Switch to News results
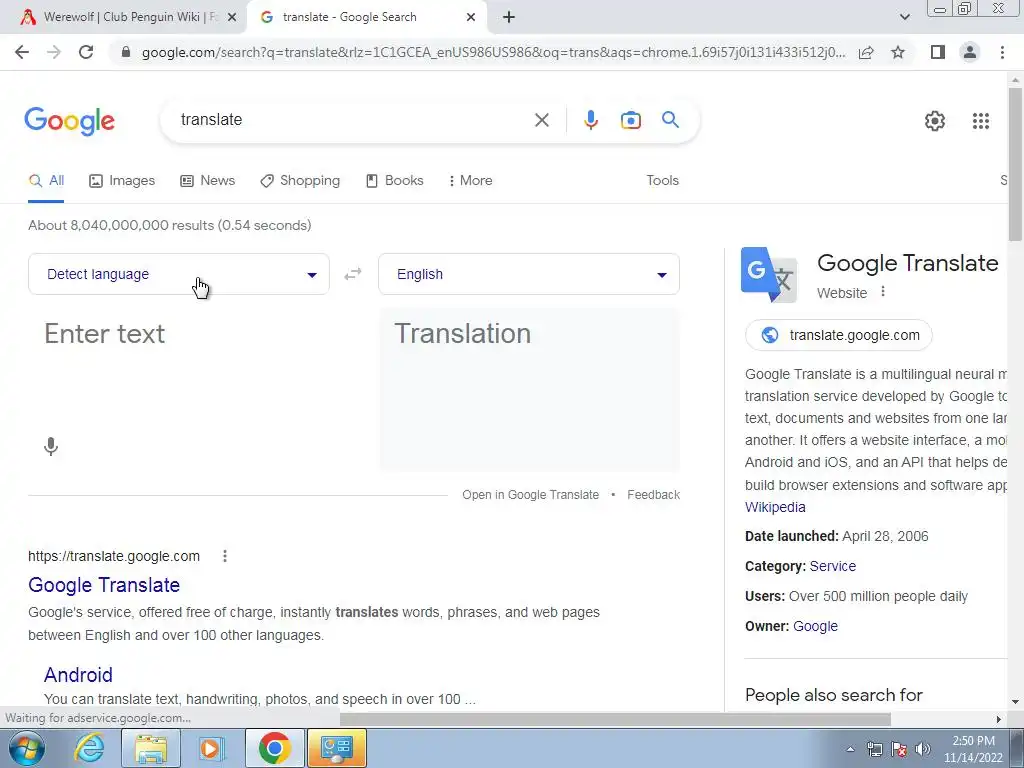Viewport: 1024px width, 768px height. pos(208,181)
